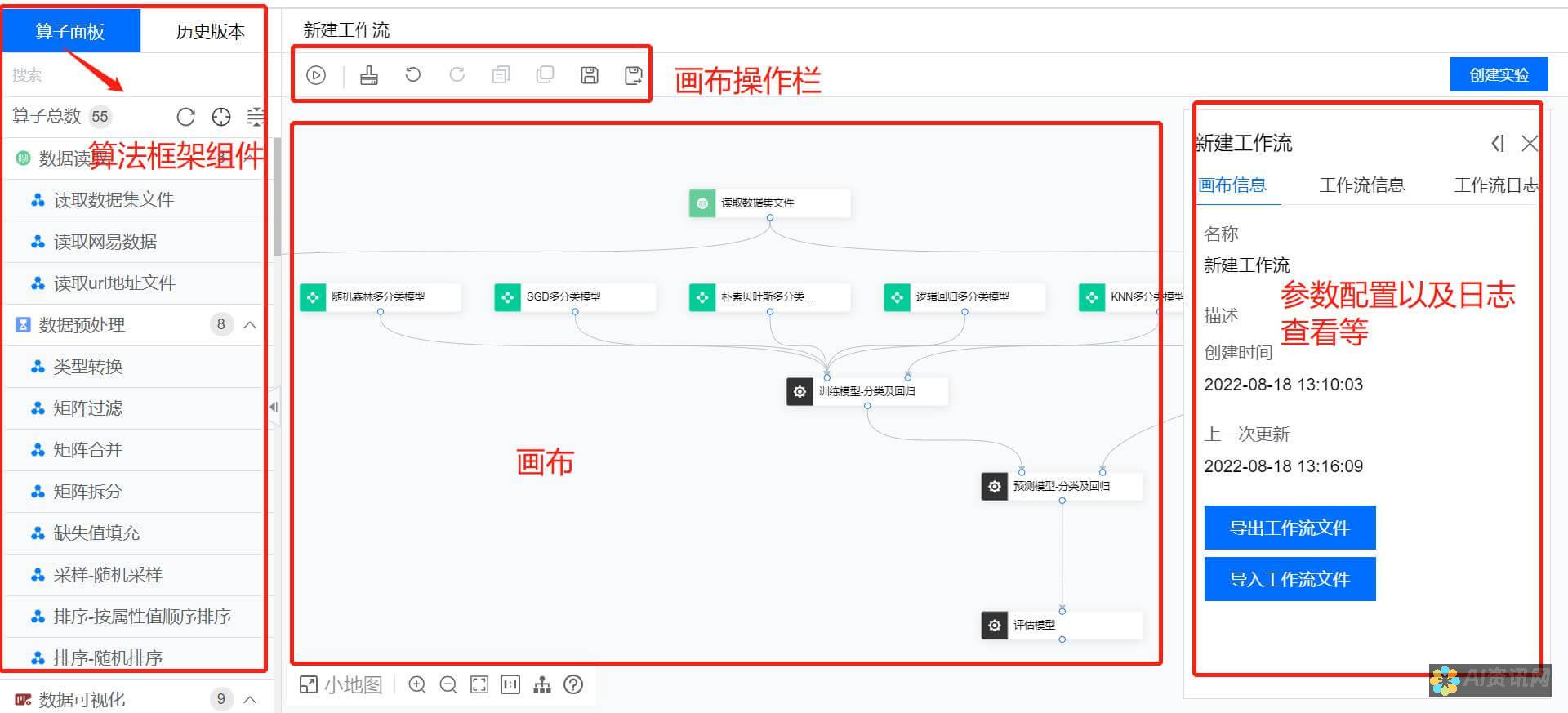Reset canvas to 1:1 scale
The height and width of the screenshot is (713, 1568).
point(510,684)
